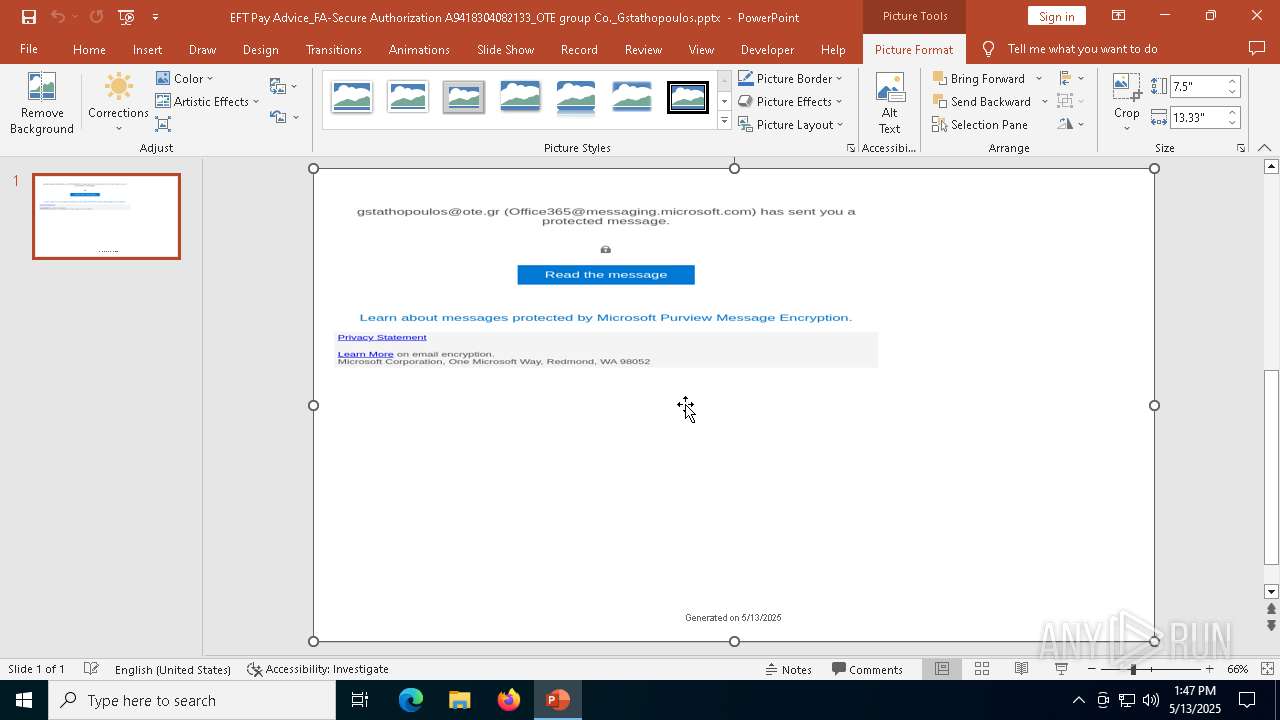Apply fifth reflected picture style
The width and height of the screenshot is (1280, 720).
[576, 97]
